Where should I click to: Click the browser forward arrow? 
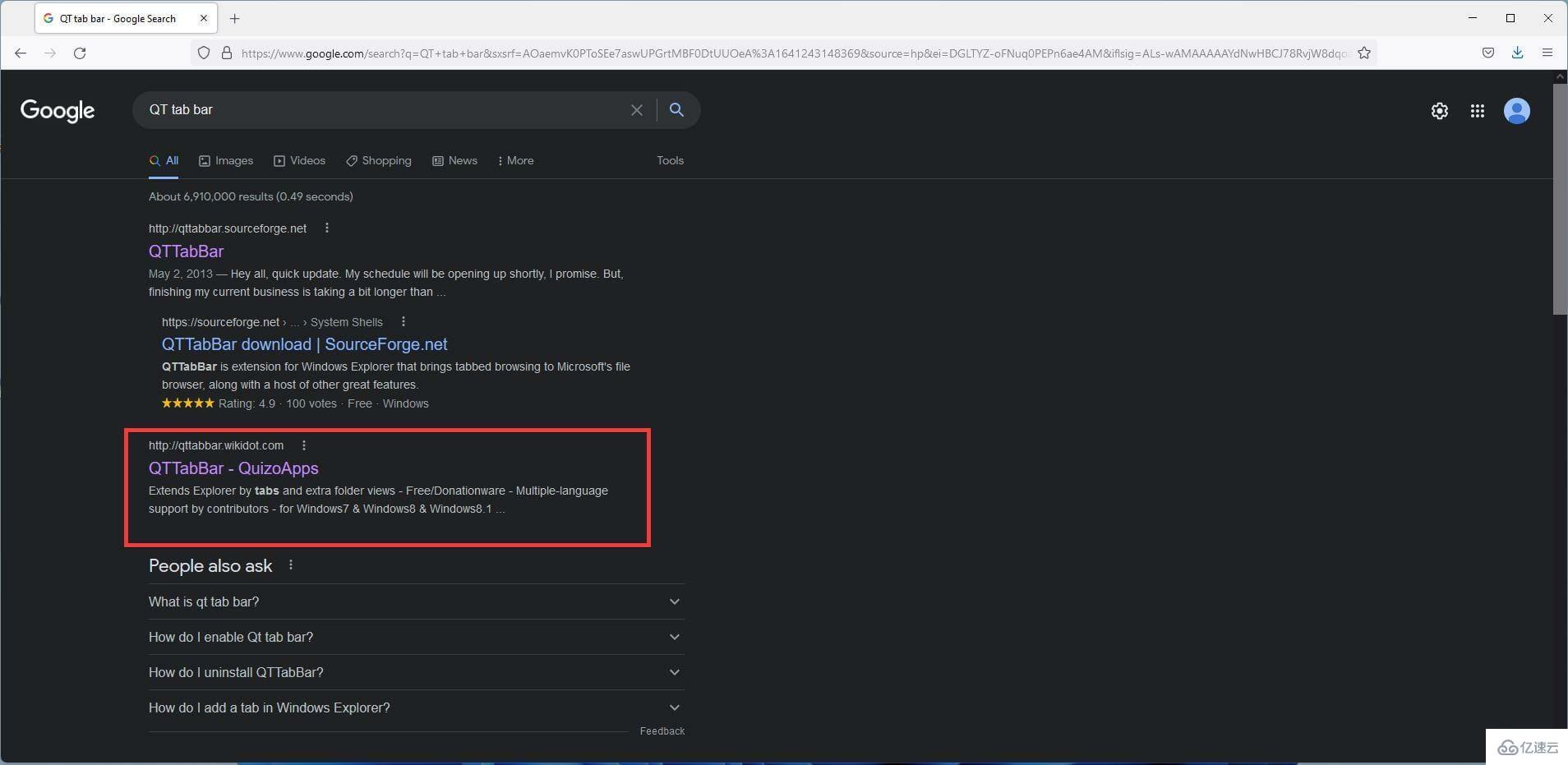[50, 53]
